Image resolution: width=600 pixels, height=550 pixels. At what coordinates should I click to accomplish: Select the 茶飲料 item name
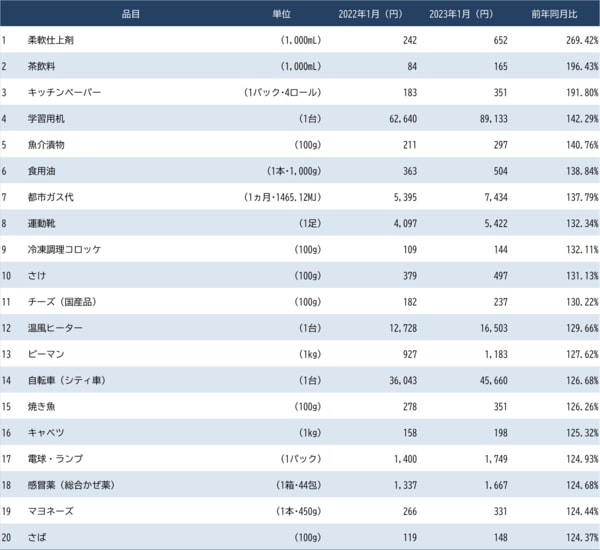coord(41,66)
